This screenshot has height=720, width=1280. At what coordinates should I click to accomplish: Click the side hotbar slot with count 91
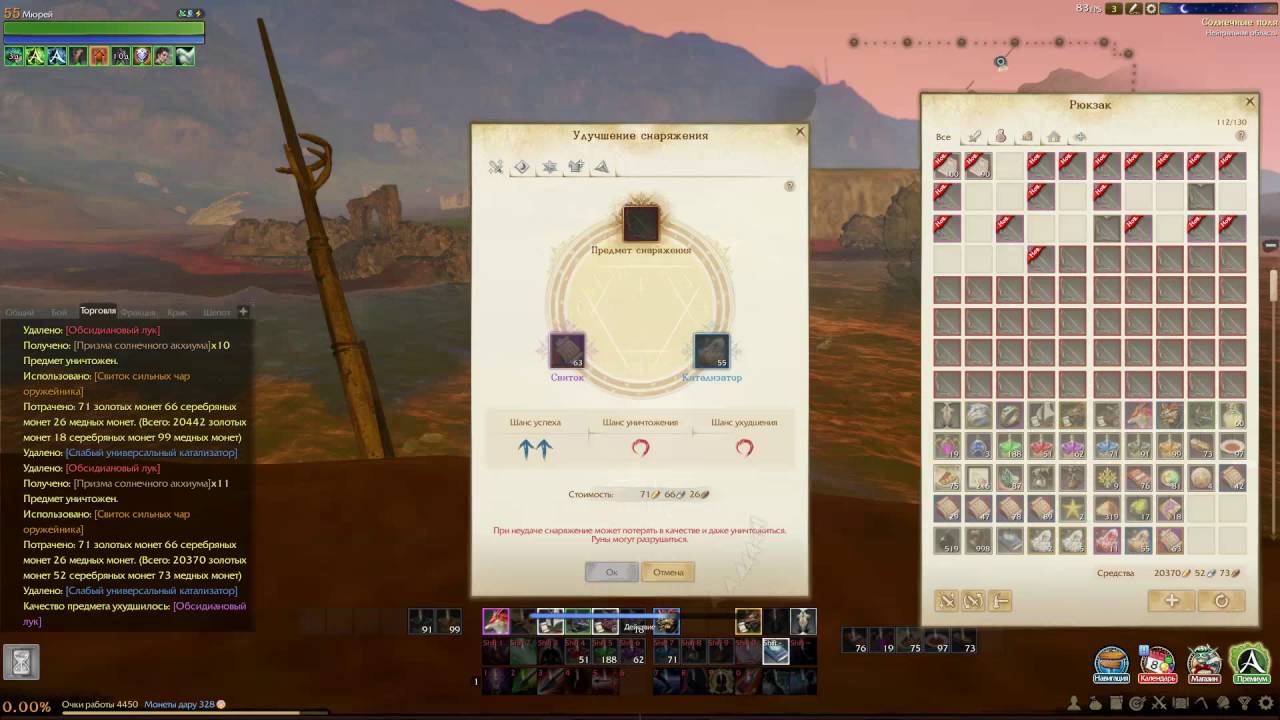click(x=422, y=622)
